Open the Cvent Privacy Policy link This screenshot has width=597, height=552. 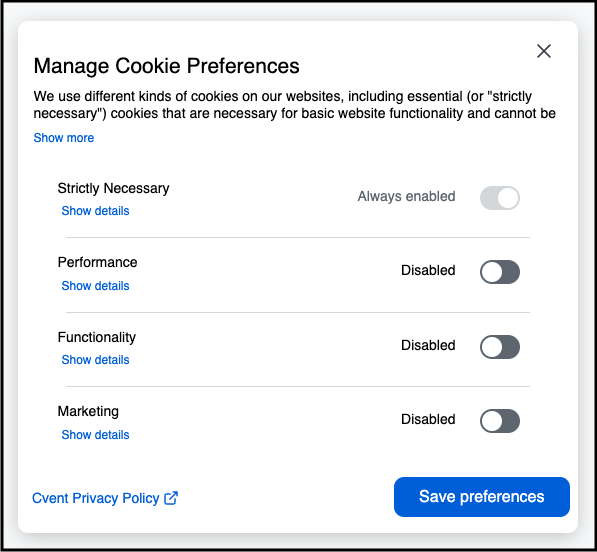tap(96, 498)
